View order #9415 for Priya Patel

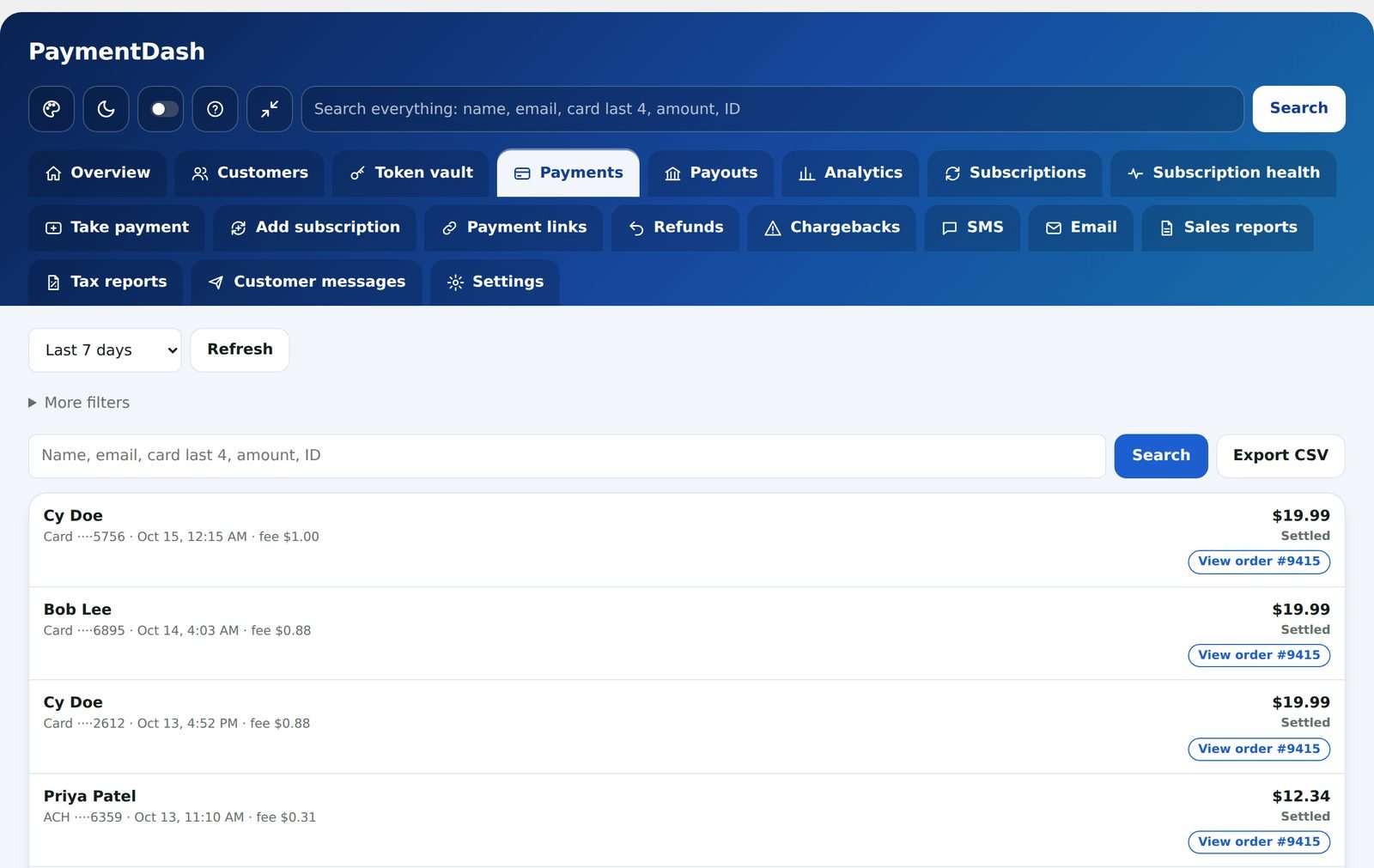pos(1259,842)
